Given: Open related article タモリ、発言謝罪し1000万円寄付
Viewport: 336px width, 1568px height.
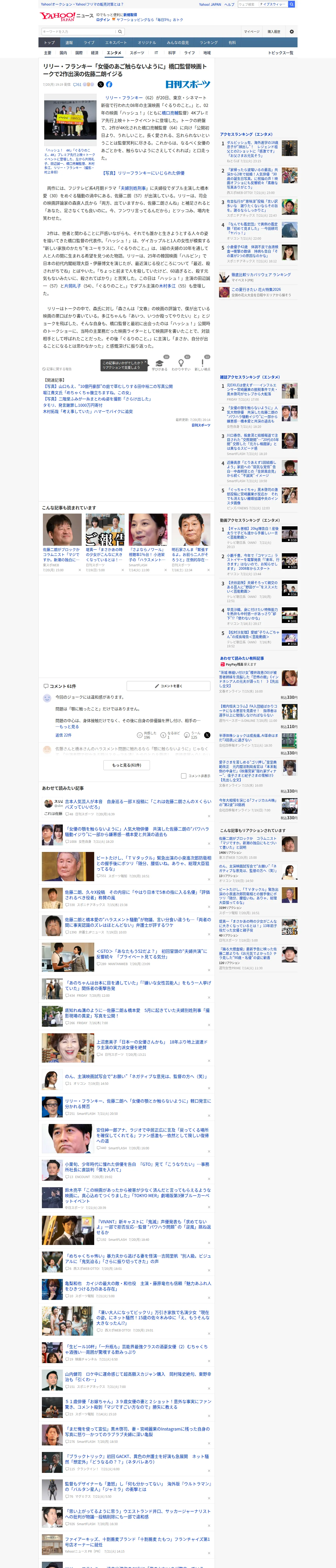Looking at the screenshot, I should (x=72, y=405).
